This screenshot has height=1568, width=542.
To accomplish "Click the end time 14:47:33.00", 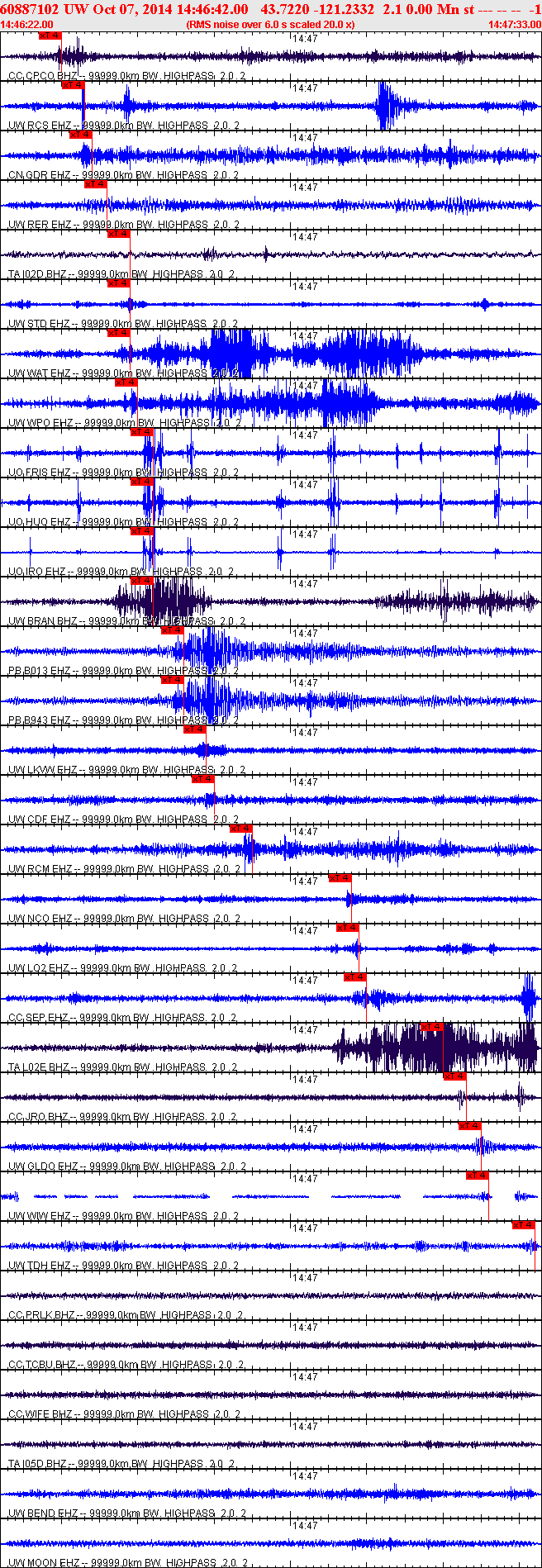I will tap(516, 25).
